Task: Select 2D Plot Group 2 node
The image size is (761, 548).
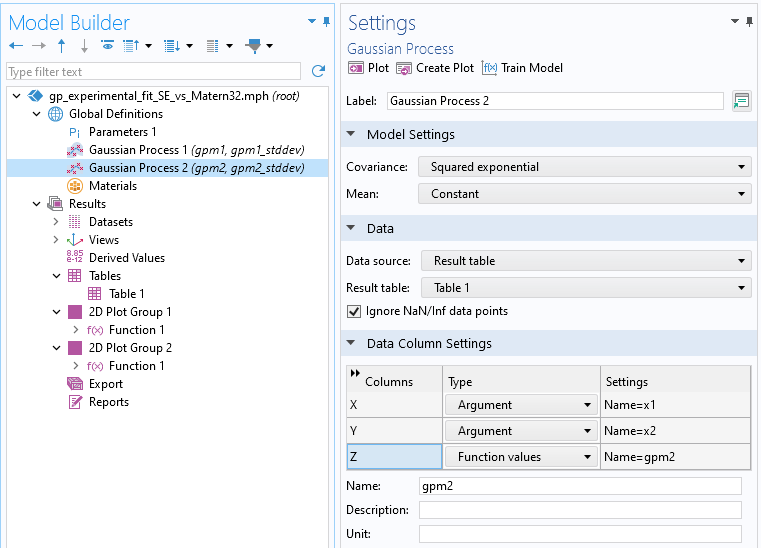Action: pyautogui.click(x=130, y=348)
